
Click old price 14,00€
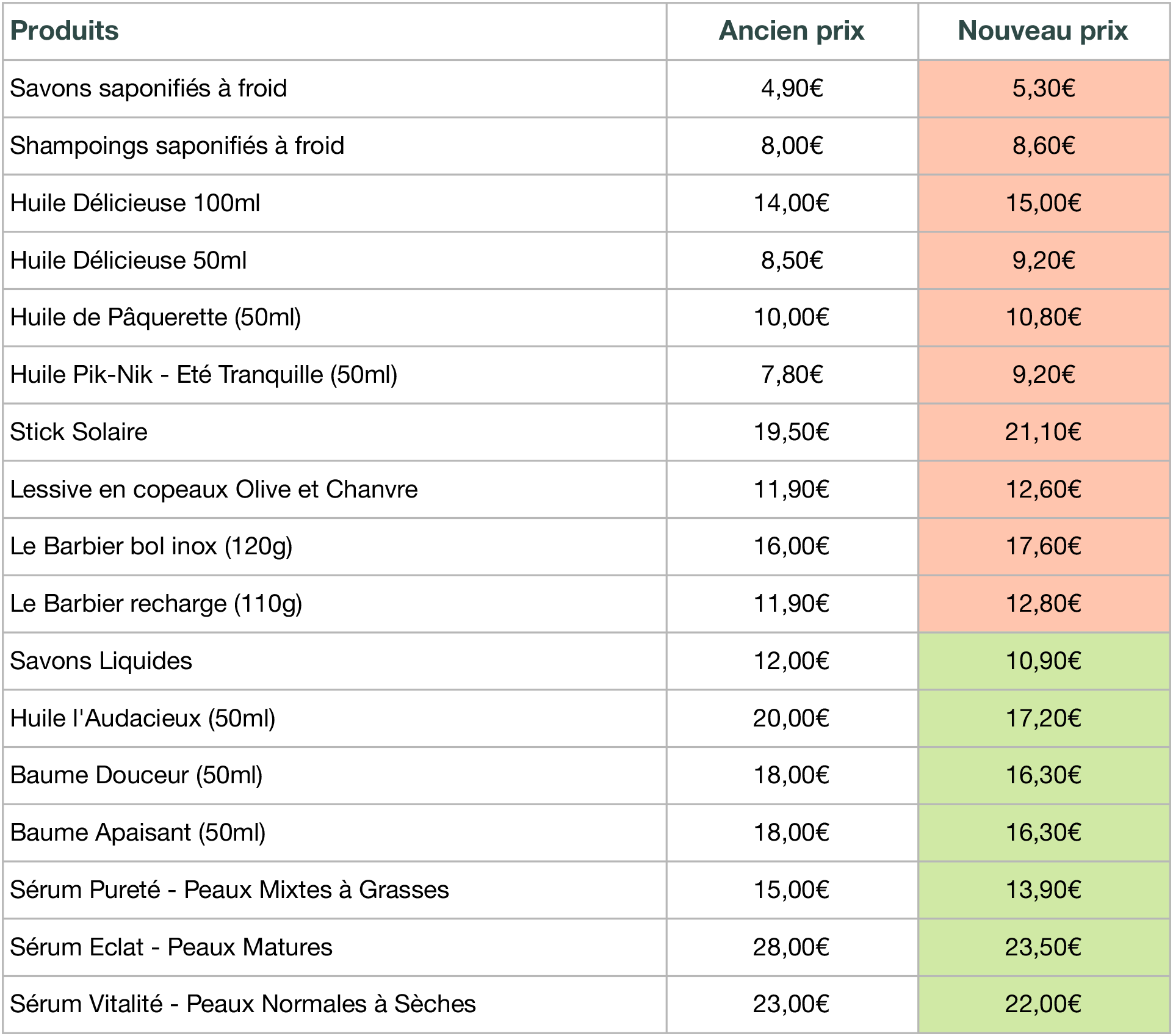(792, 203)
